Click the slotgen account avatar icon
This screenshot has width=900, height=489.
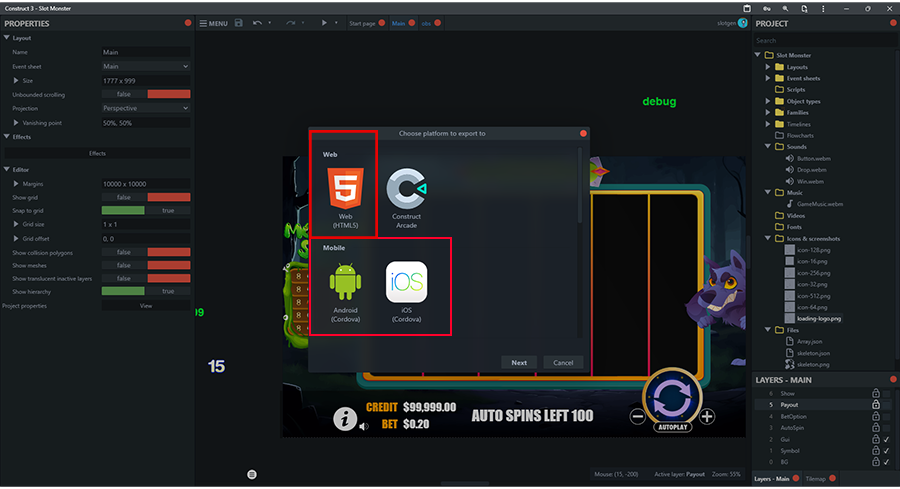coord(743,23)
